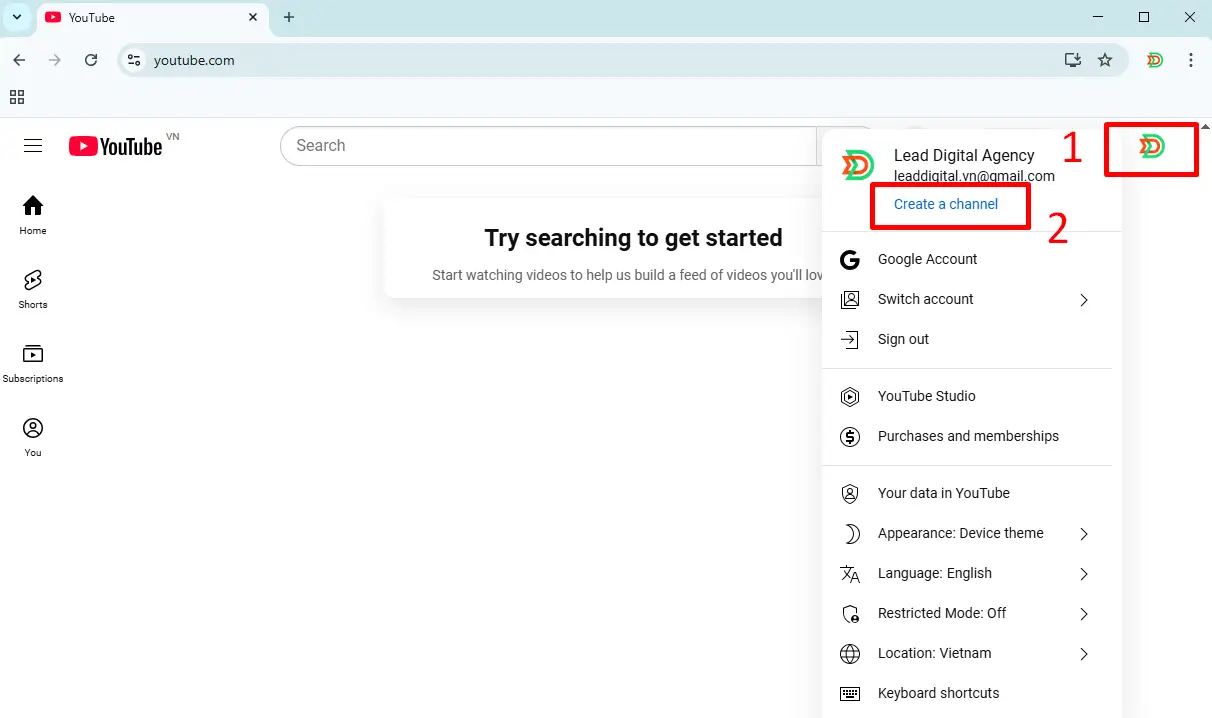Image resolution: width=1212 pixels, height=718 pixels.
Task: Click the Switch account person icon
Action: pos(850,299)
